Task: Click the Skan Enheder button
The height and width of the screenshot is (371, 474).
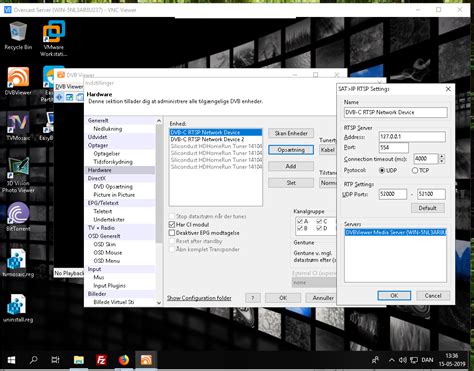Action: point(291,133)
